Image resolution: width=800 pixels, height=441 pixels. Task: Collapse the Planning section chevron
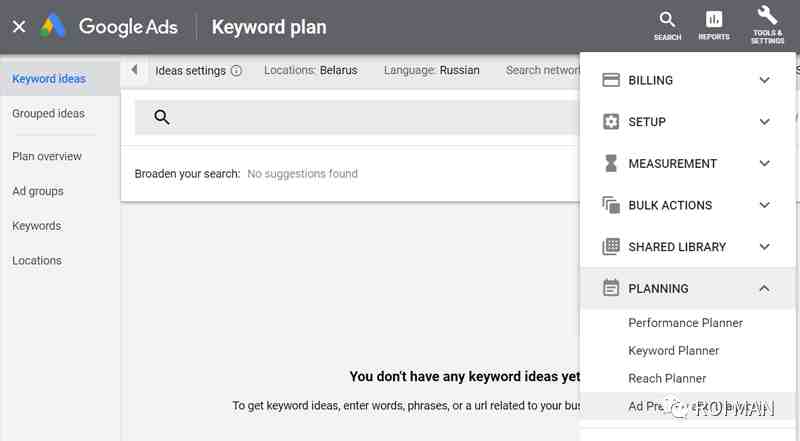pyautogui.click(x=764, y=288)
